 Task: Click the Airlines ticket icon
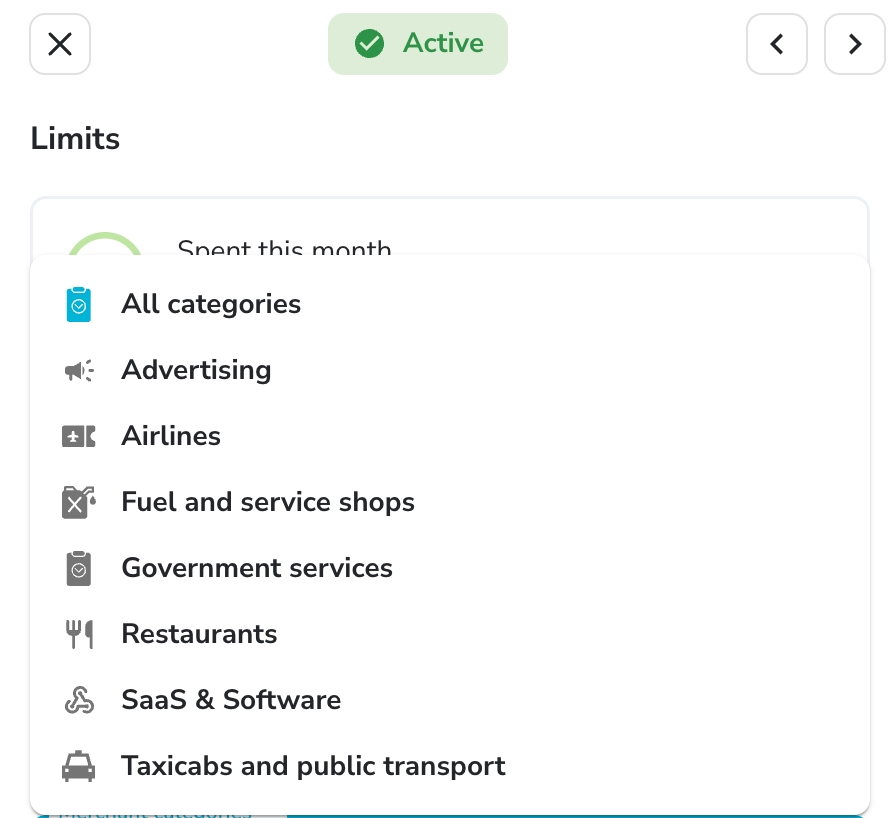coord(79,436)
